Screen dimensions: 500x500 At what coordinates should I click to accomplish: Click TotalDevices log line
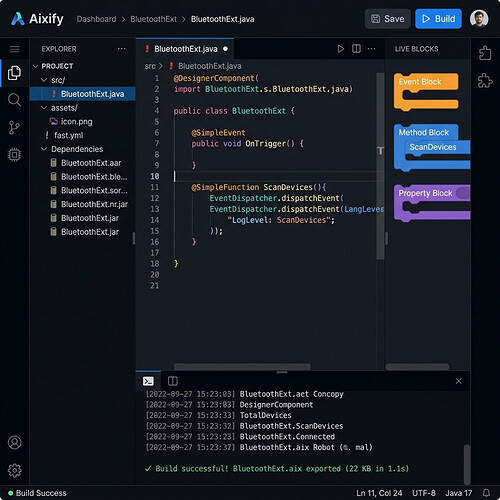218,415
